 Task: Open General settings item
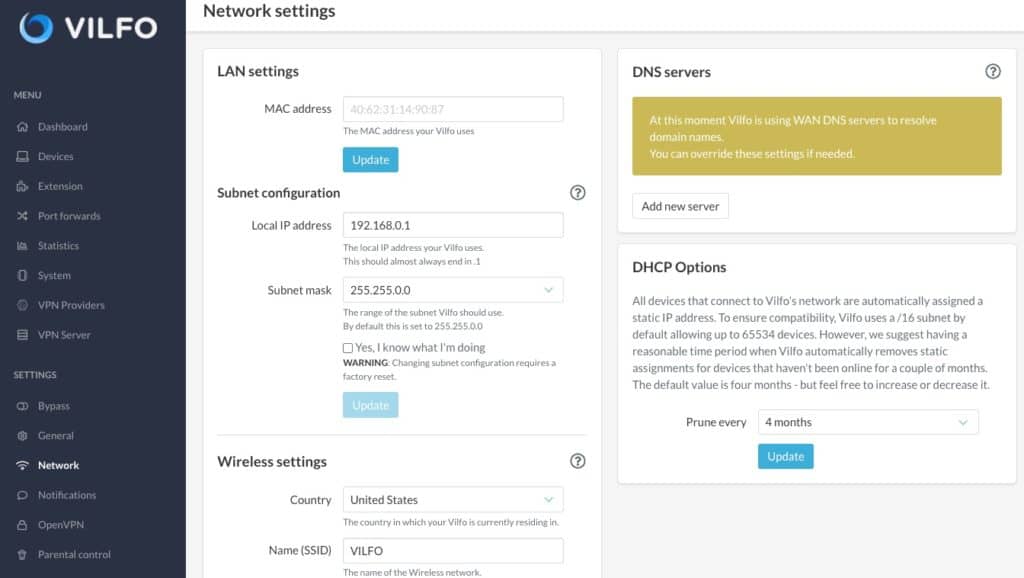pyautogui.click(x=56, y=436)
